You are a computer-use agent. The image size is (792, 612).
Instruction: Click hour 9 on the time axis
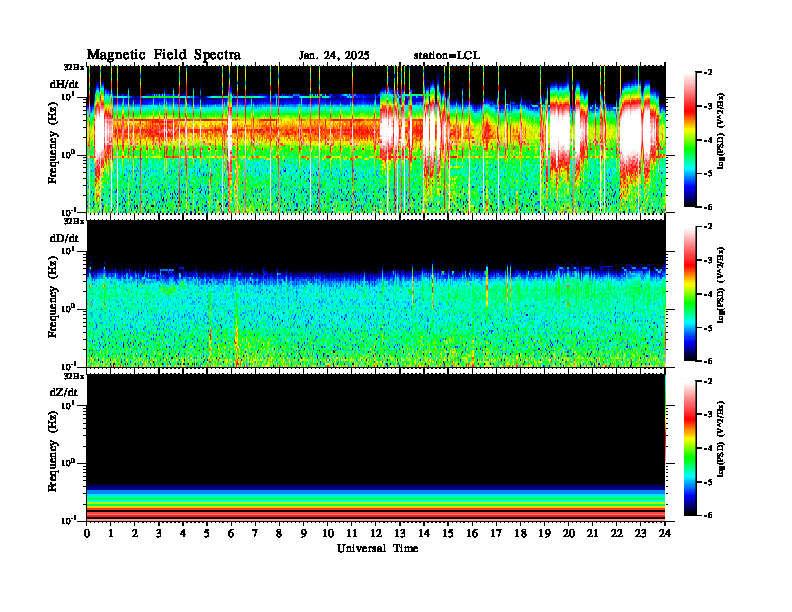(304, 533)
